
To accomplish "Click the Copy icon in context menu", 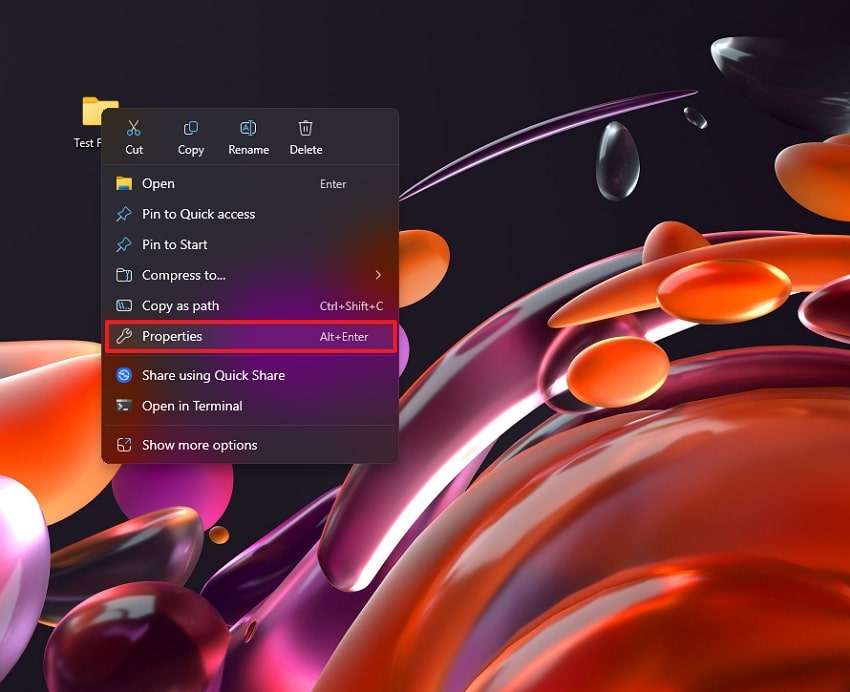I will 191,128.
